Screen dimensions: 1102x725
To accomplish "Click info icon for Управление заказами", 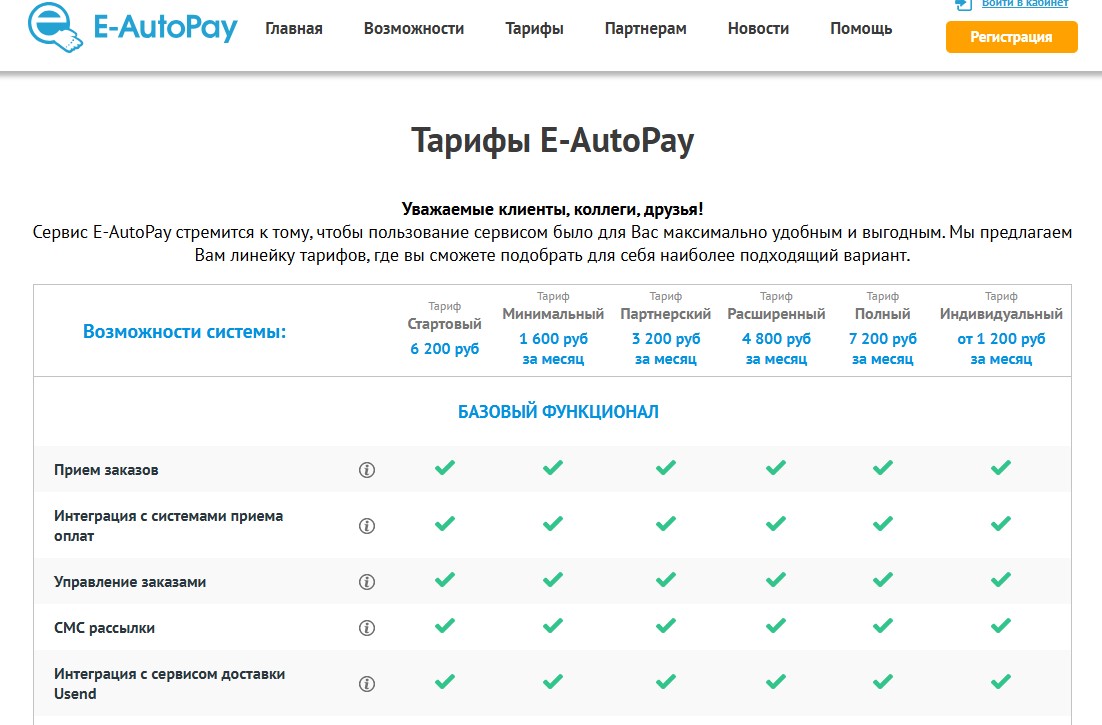I will (367, 582).
